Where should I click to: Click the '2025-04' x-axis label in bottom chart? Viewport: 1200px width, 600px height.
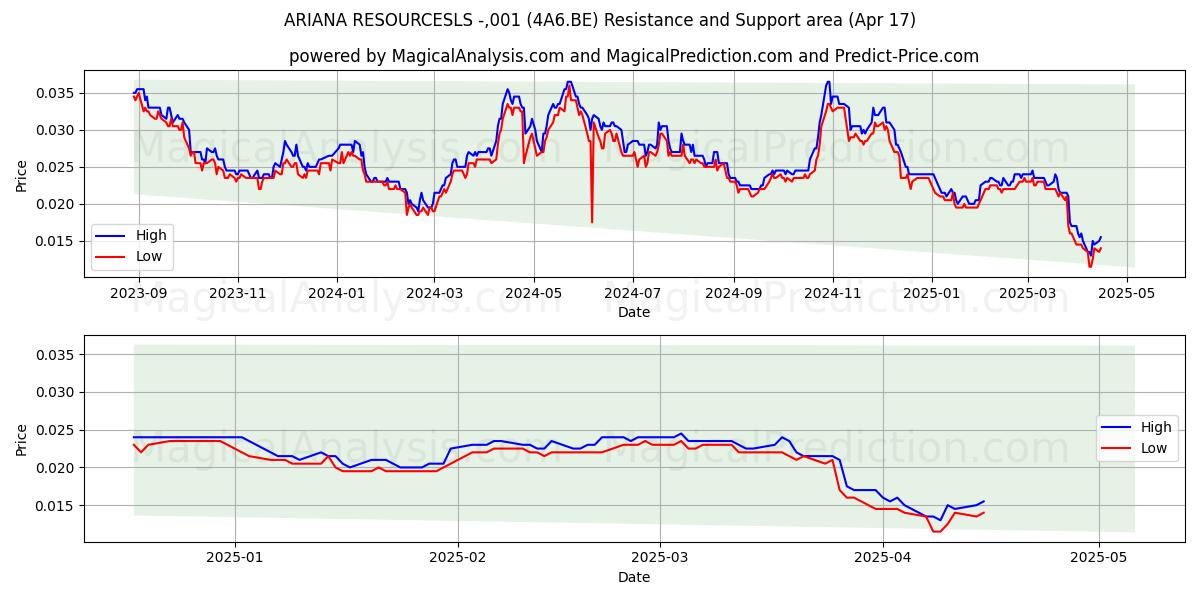click(x=884, y=557)
